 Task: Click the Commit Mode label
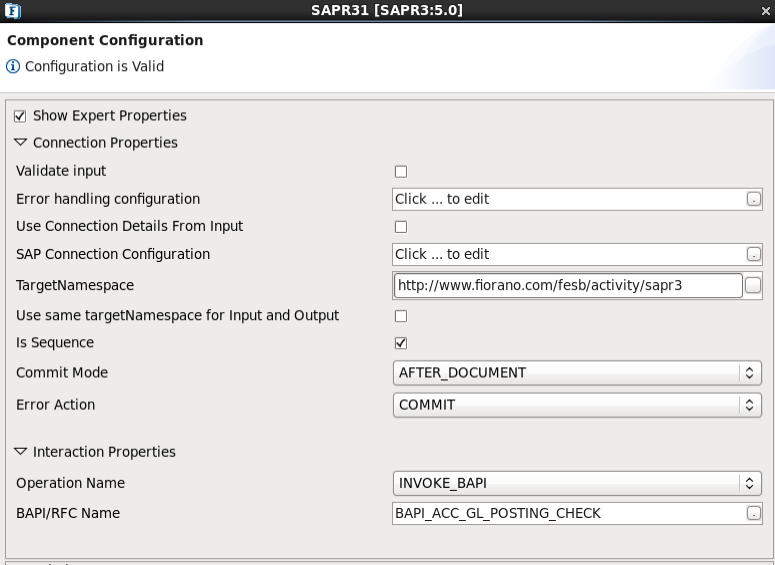pos(62,373)
